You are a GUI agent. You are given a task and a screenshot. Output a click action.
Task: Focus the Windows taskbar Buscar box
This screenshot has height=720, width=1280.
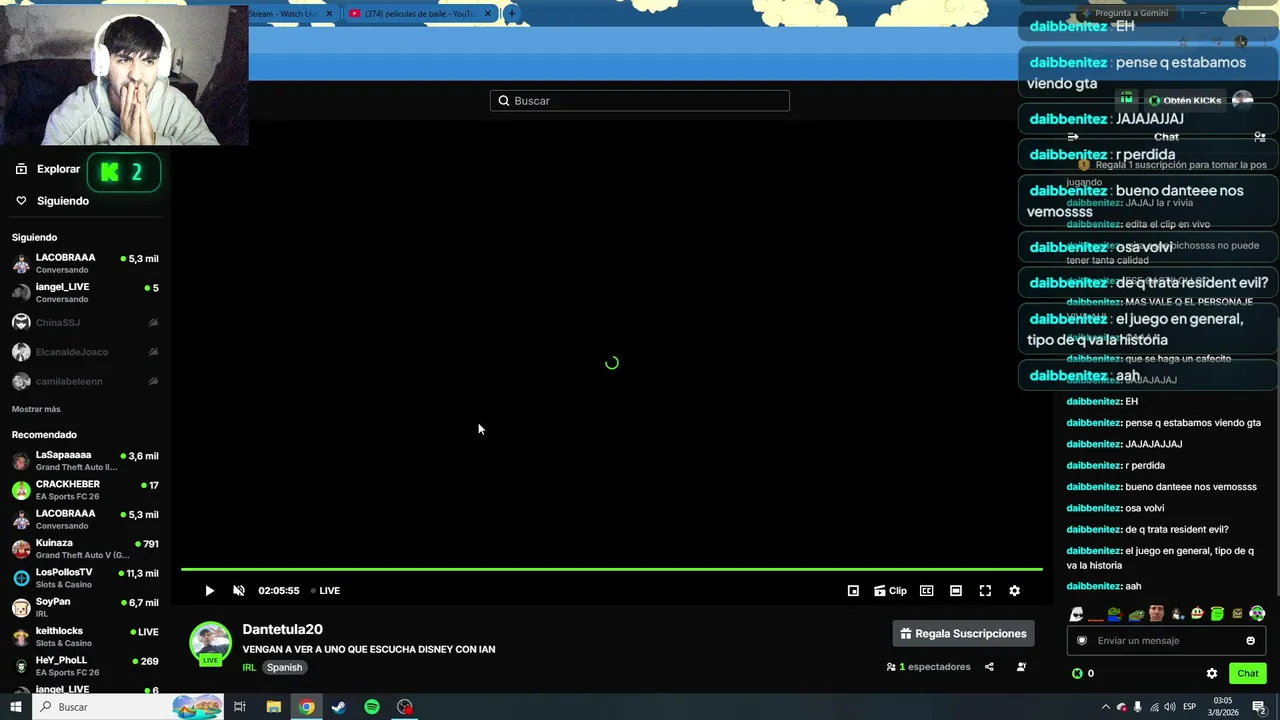[127, 707]
